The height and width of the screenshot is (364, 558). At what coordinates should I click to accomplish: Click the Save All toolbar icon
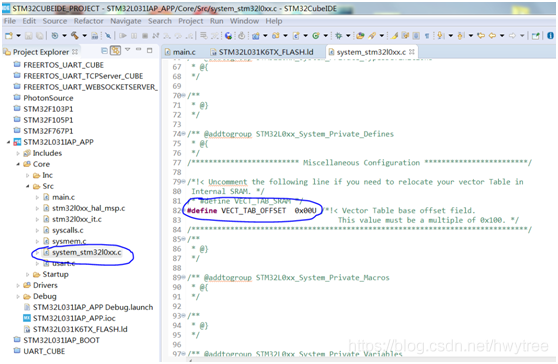click(x=40, y=36)
